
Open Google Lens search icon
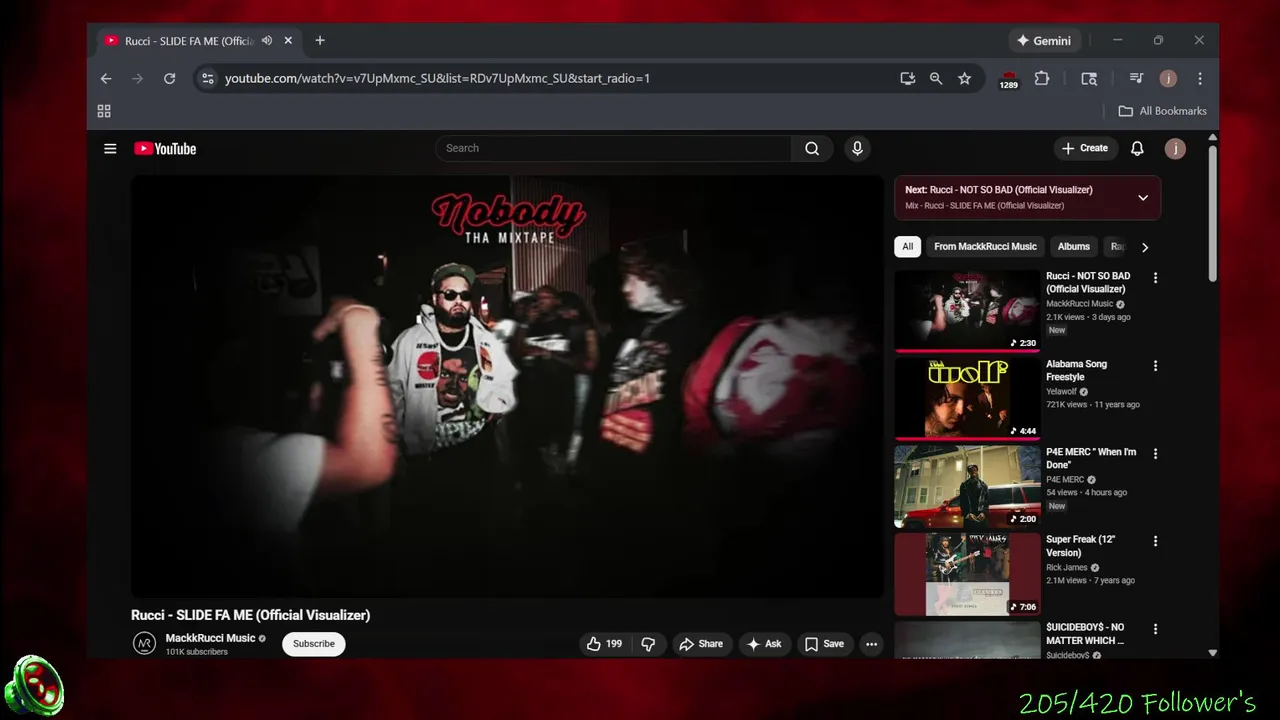pos(1089,78)
